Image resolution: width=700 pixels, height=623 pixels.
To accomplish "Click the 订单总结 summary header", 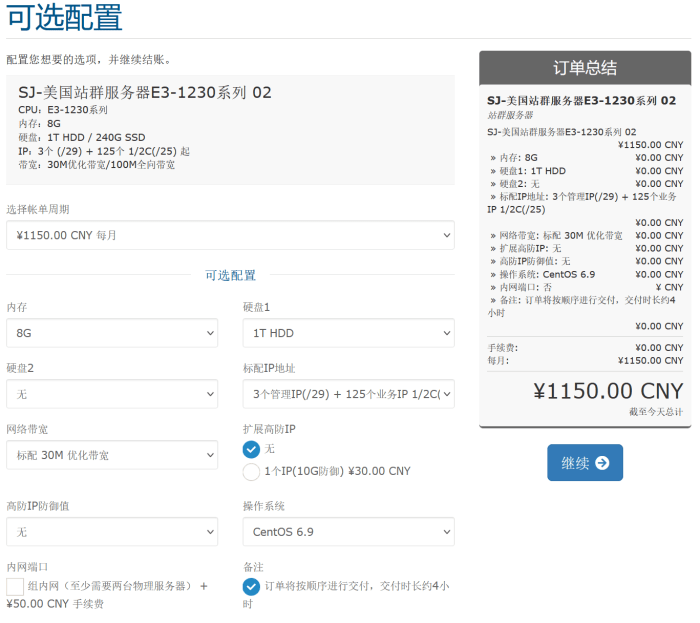I will pyautogui.click(x=585, y=68).
